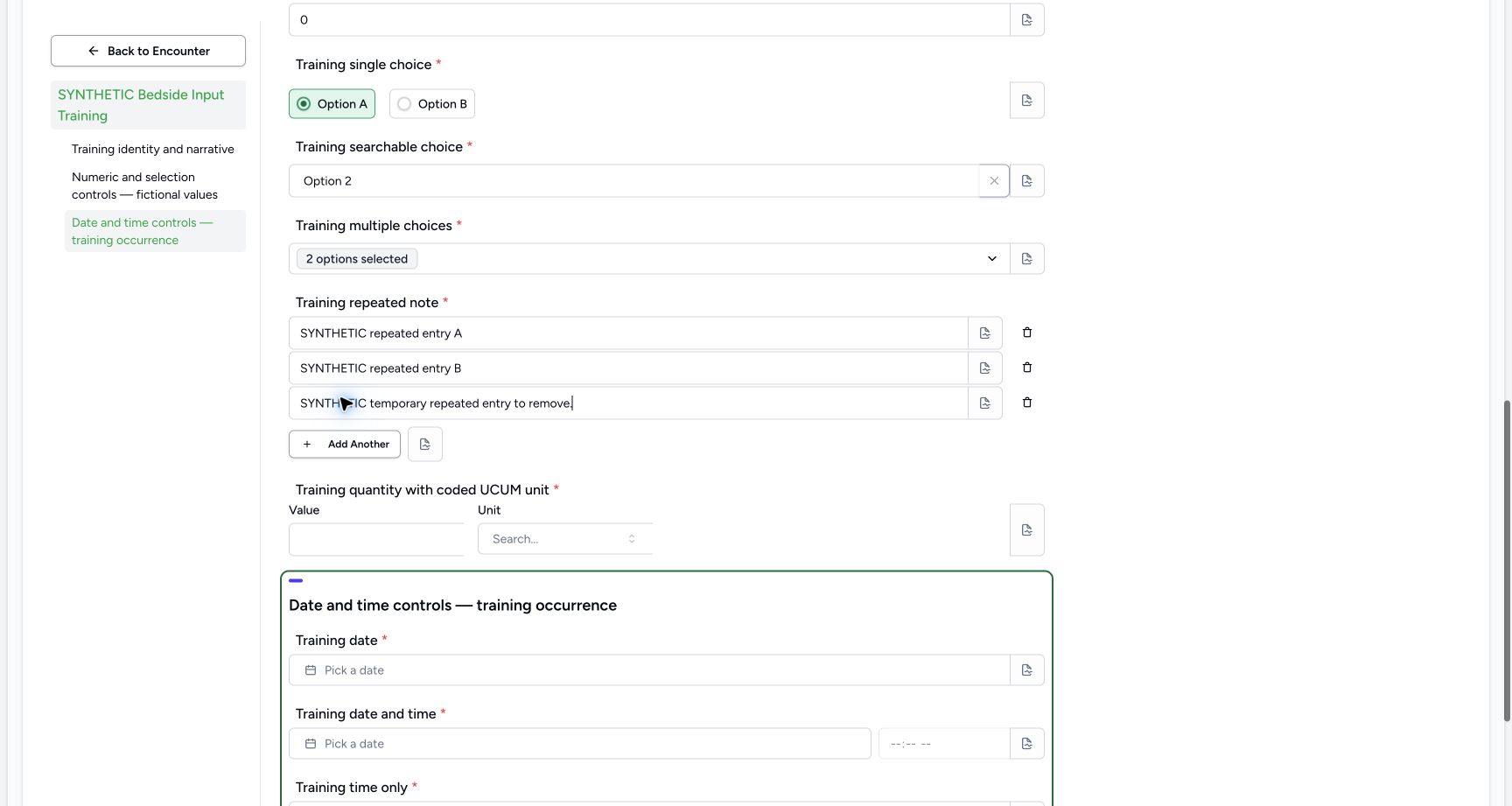Remove the temporary repeated entry via trash icon
Screen dimensions: 1512x806
pyautogui.click(x=1027, y=403)
